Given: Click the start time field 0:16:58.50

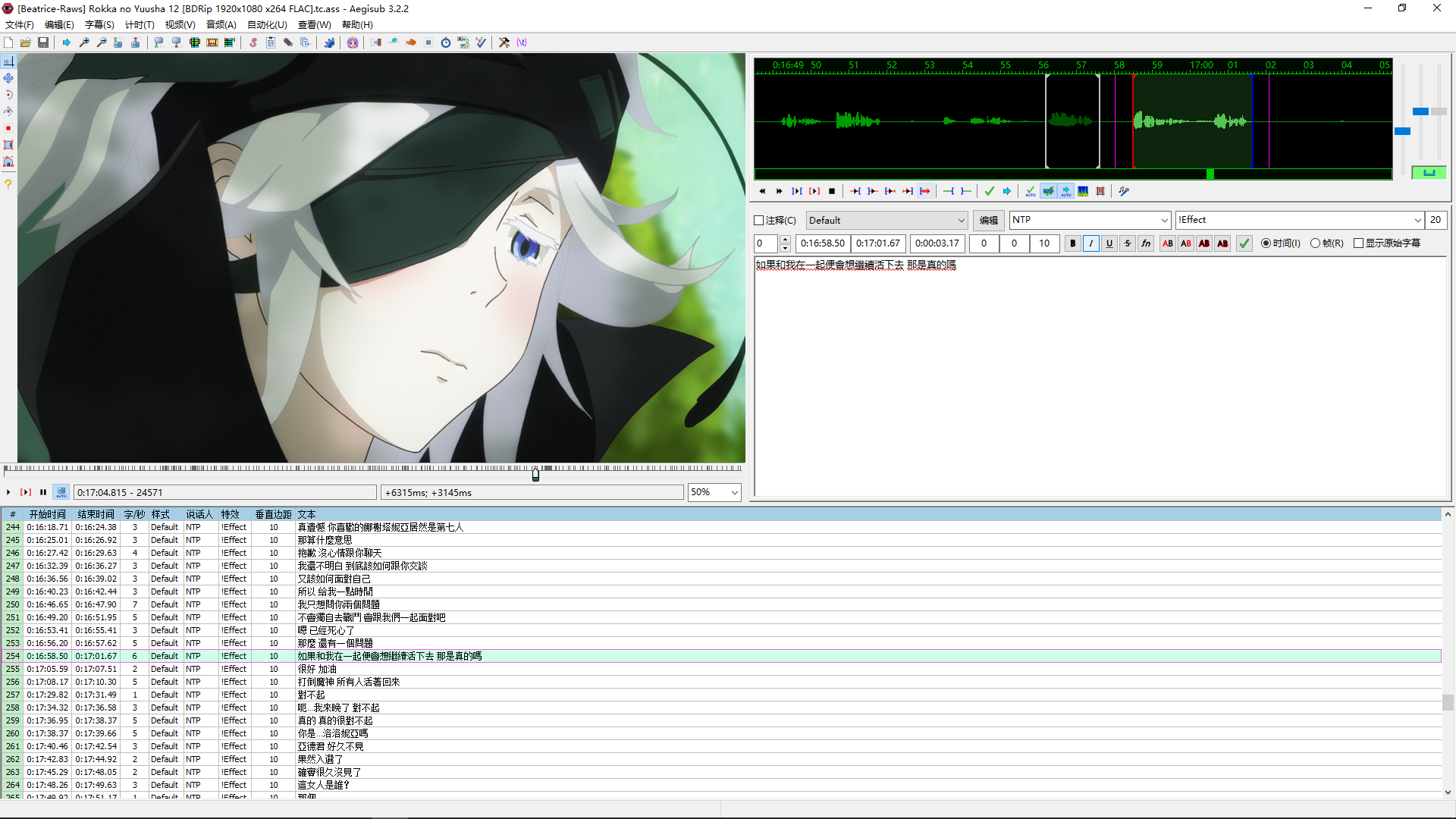Looking at the screenshot, I should (822, 243).
